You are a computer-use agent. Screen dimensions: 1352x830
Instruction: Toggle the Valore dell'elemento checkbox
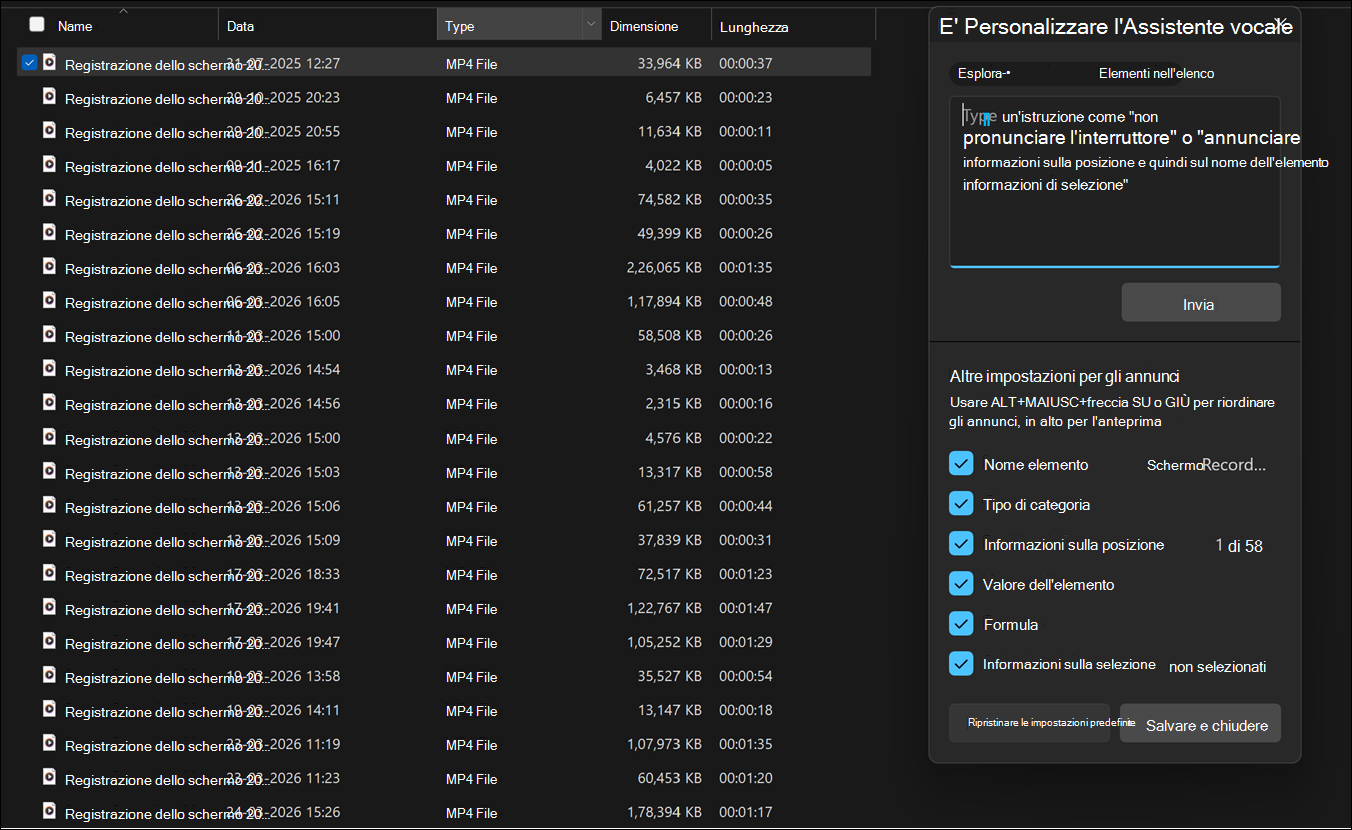pos(961,584)
